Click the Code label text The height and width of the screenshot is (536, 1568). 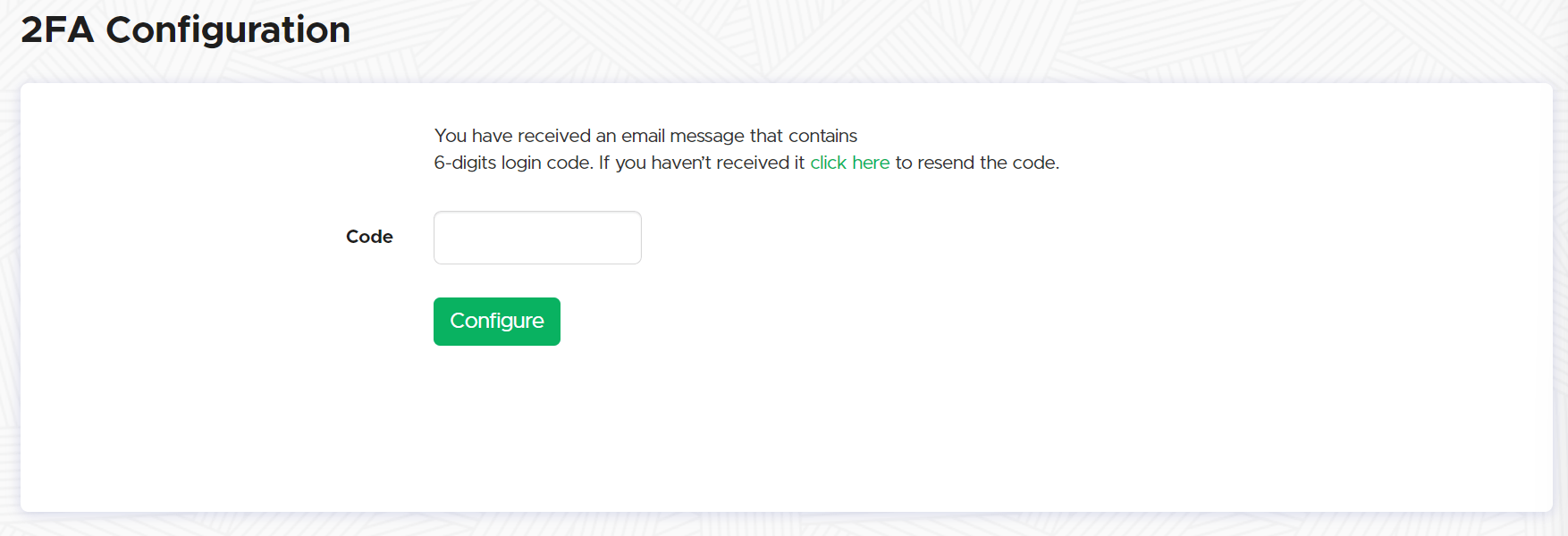pyautogui.click(x=369, y=237)
